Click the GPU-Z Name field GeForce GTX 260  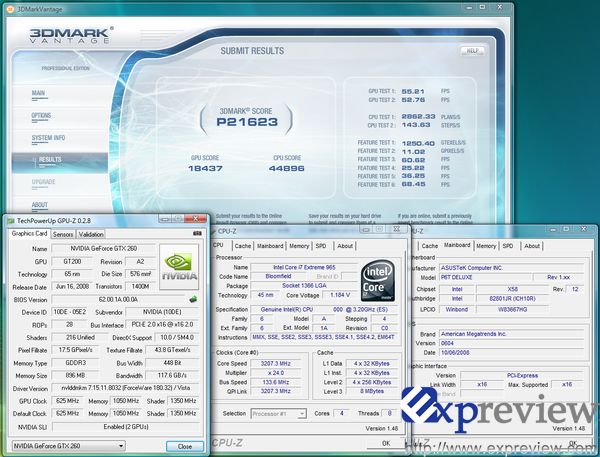click(104, 248)
